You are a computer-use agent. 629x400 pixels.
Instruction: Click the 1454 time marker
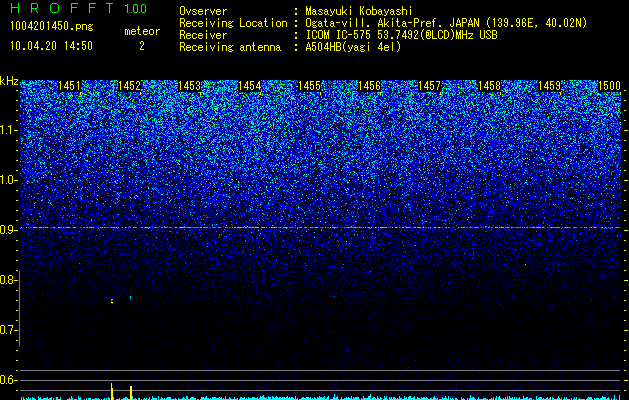250,86
